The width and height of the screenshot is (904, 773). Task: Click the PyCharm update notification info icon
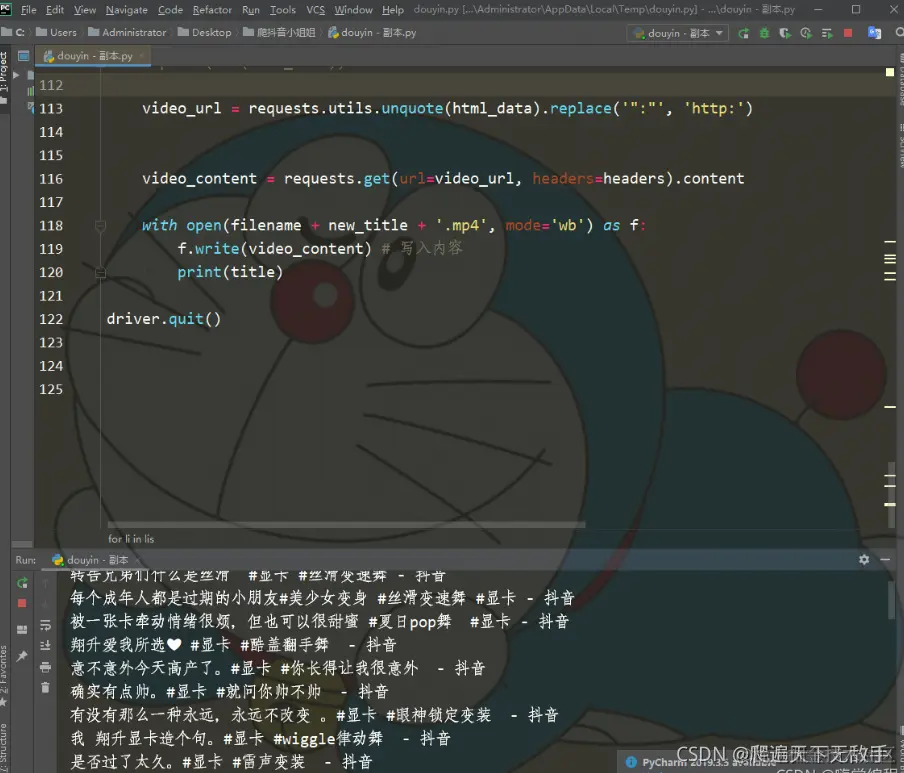pos(631,762)
